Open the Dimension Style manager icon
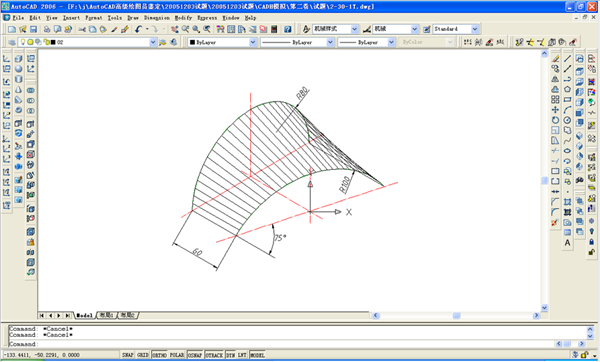 (367, 29)
